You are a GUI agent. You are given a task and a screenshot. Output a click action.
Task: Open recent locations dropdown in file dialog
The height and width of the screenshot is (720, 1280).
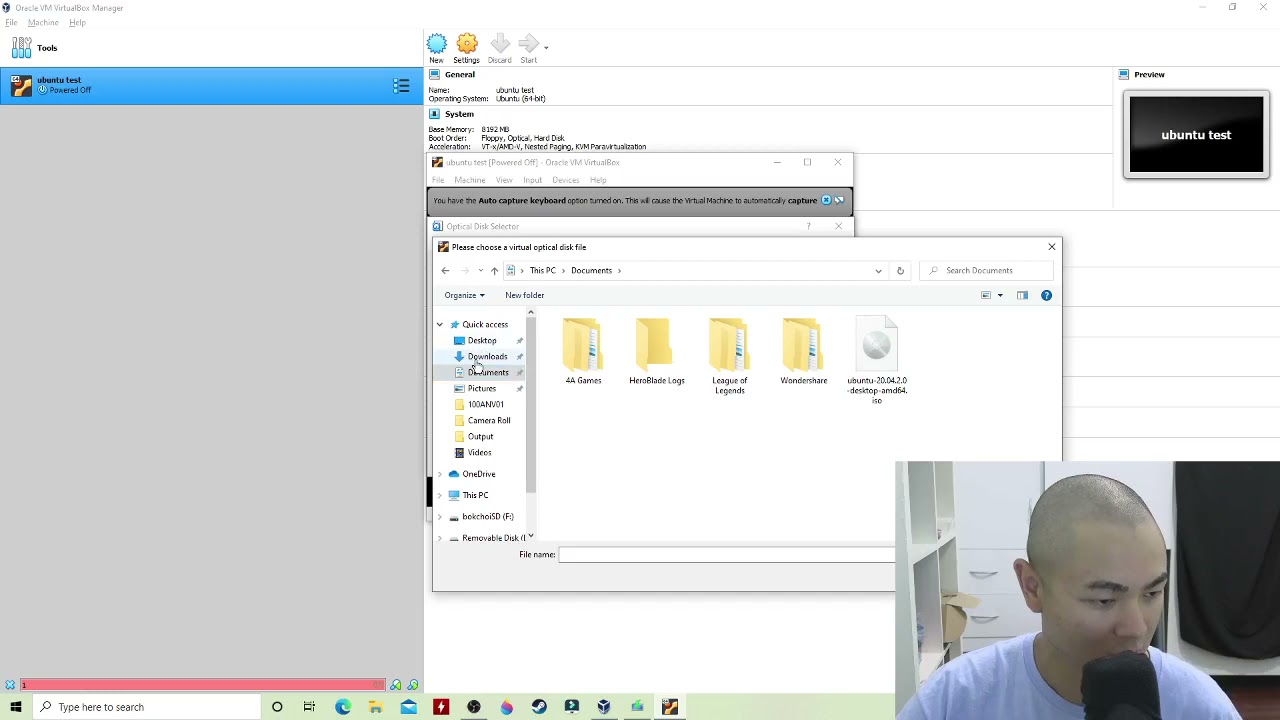[481, 271]
